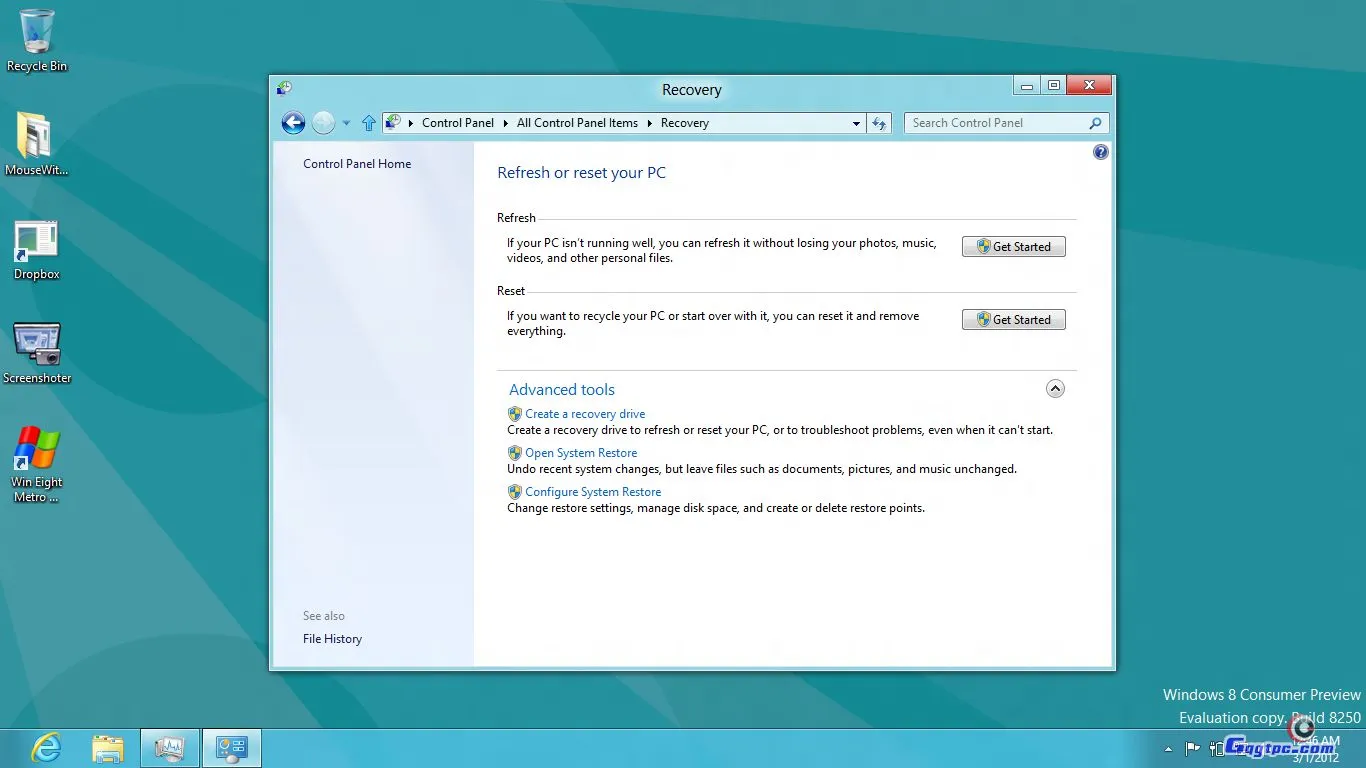The width and height of the screenshot is (1366, 768).
Task: Click the Refresh address bar icon
Action: click(879, 123)
